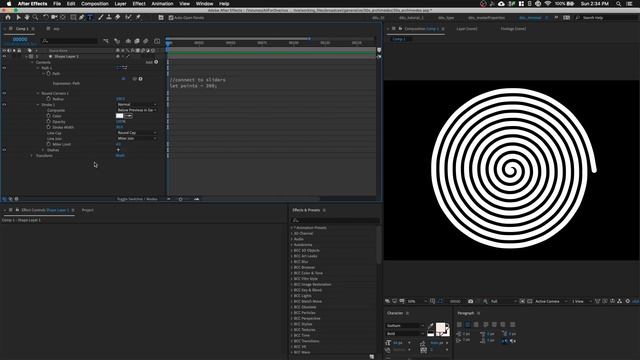Click the expression language menu circle icon
The height and width of the screenshot is (360, 640).
tap(140, 79)
